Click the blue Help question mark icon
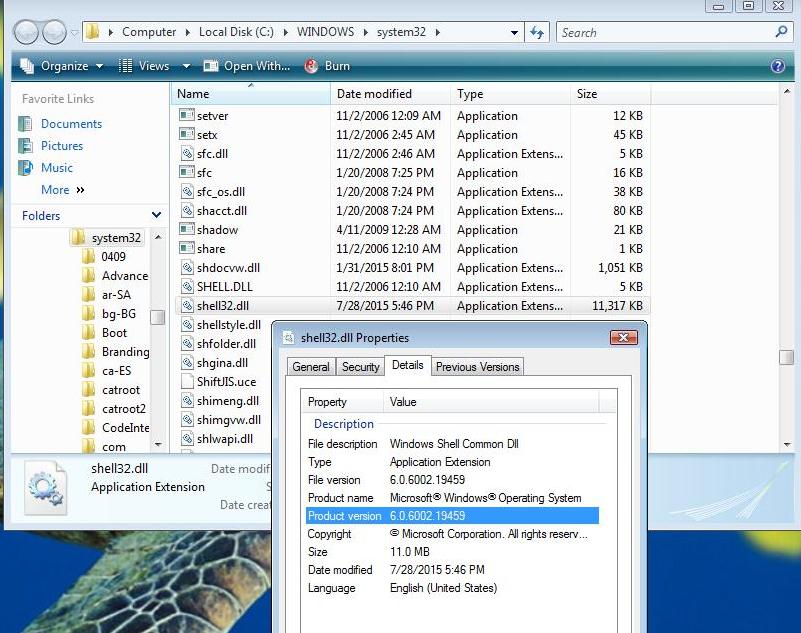Screen dimensions: 801x633 point(778,66)
